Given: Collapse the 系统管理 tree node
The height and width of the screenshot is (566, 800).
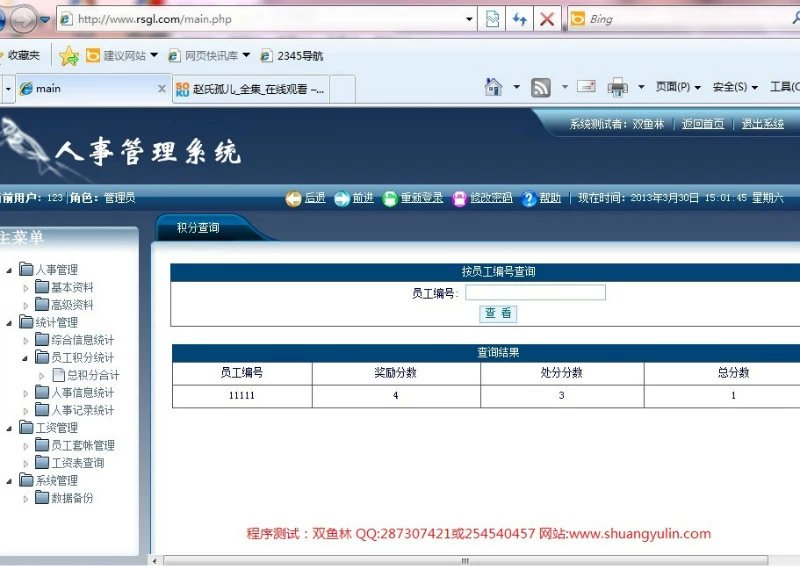Looking at the screenshot, I should pos(9,481).
